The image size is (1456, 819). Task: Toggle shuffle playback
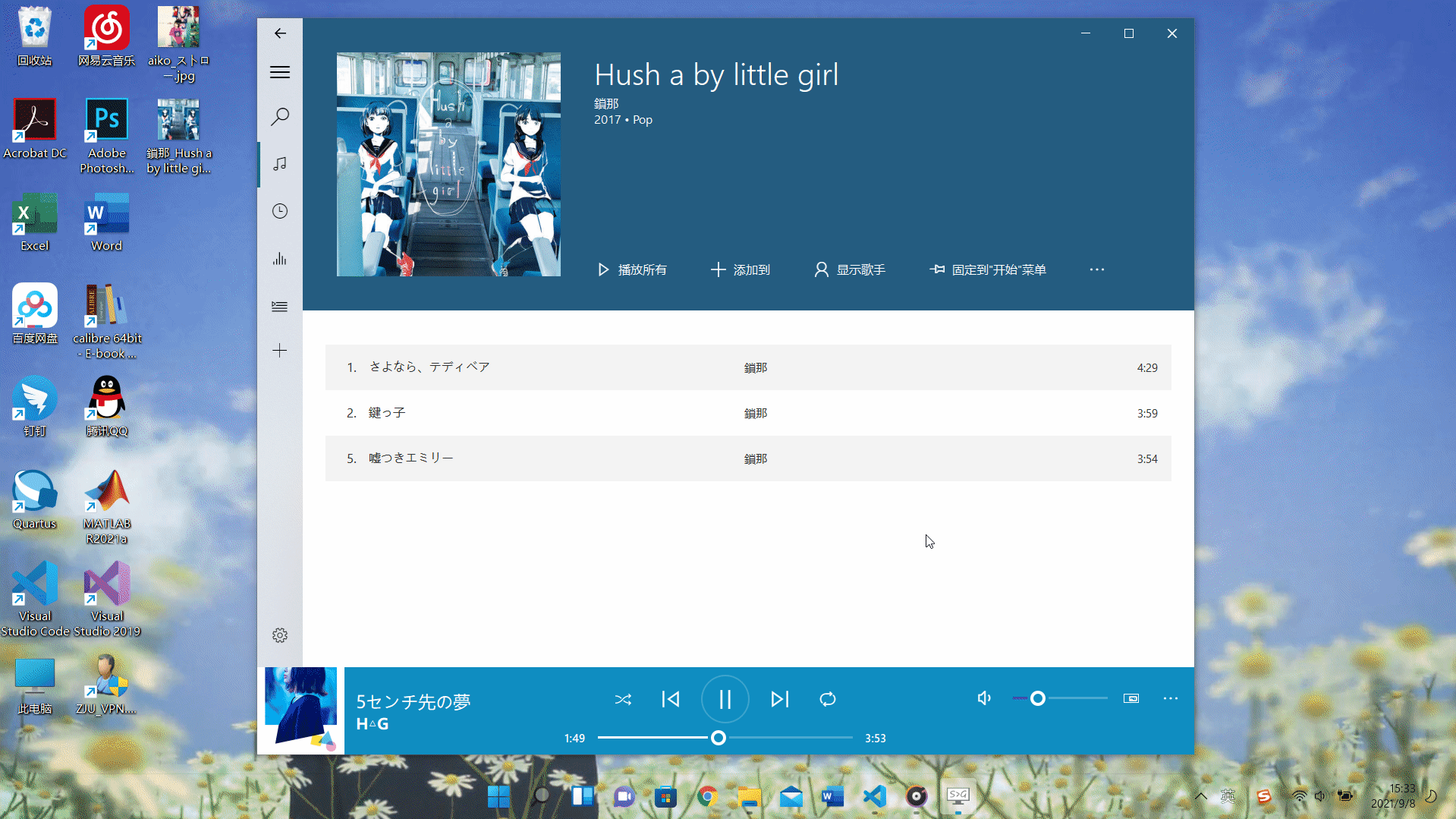tap(623, 699)
